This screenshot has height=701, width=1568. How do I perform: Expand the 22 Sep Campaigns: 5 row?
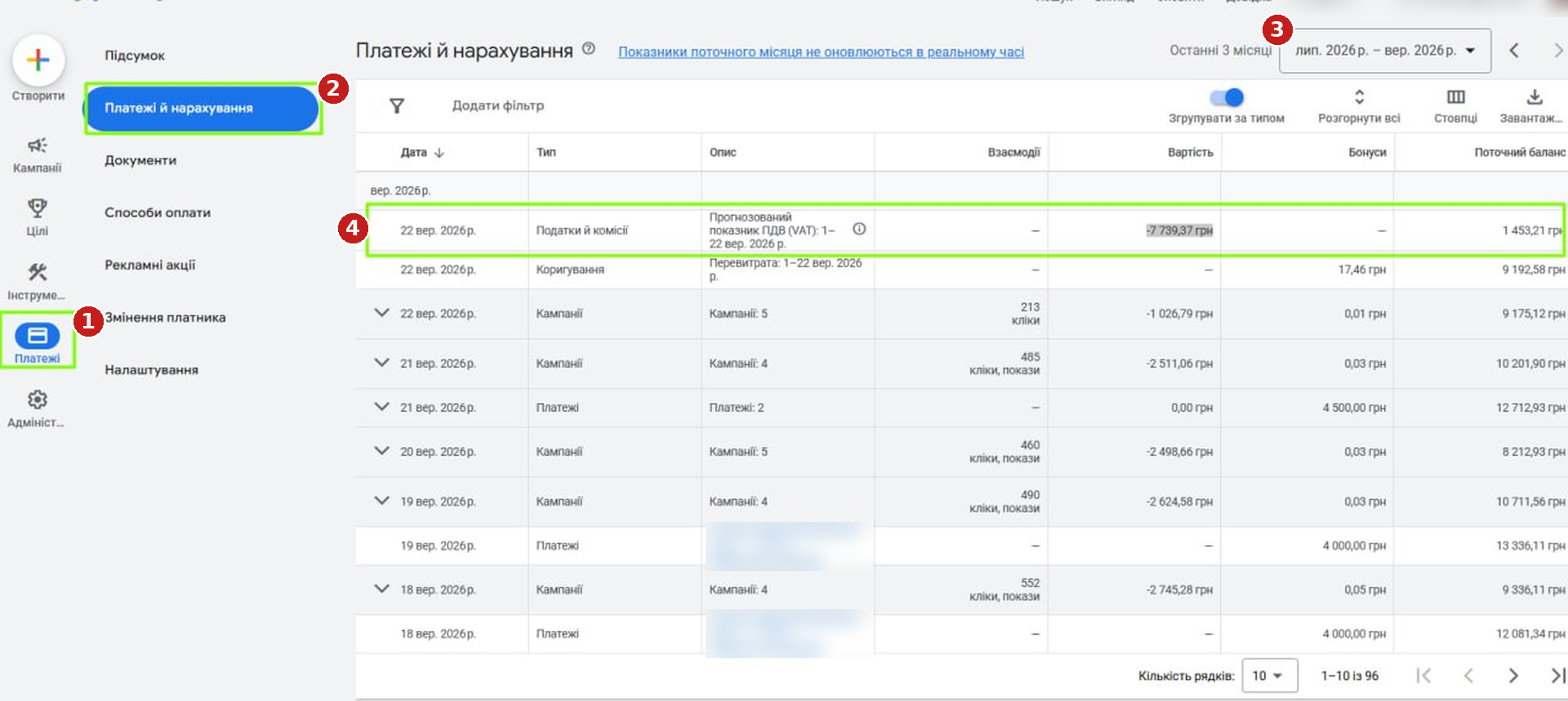pos(381,312)
